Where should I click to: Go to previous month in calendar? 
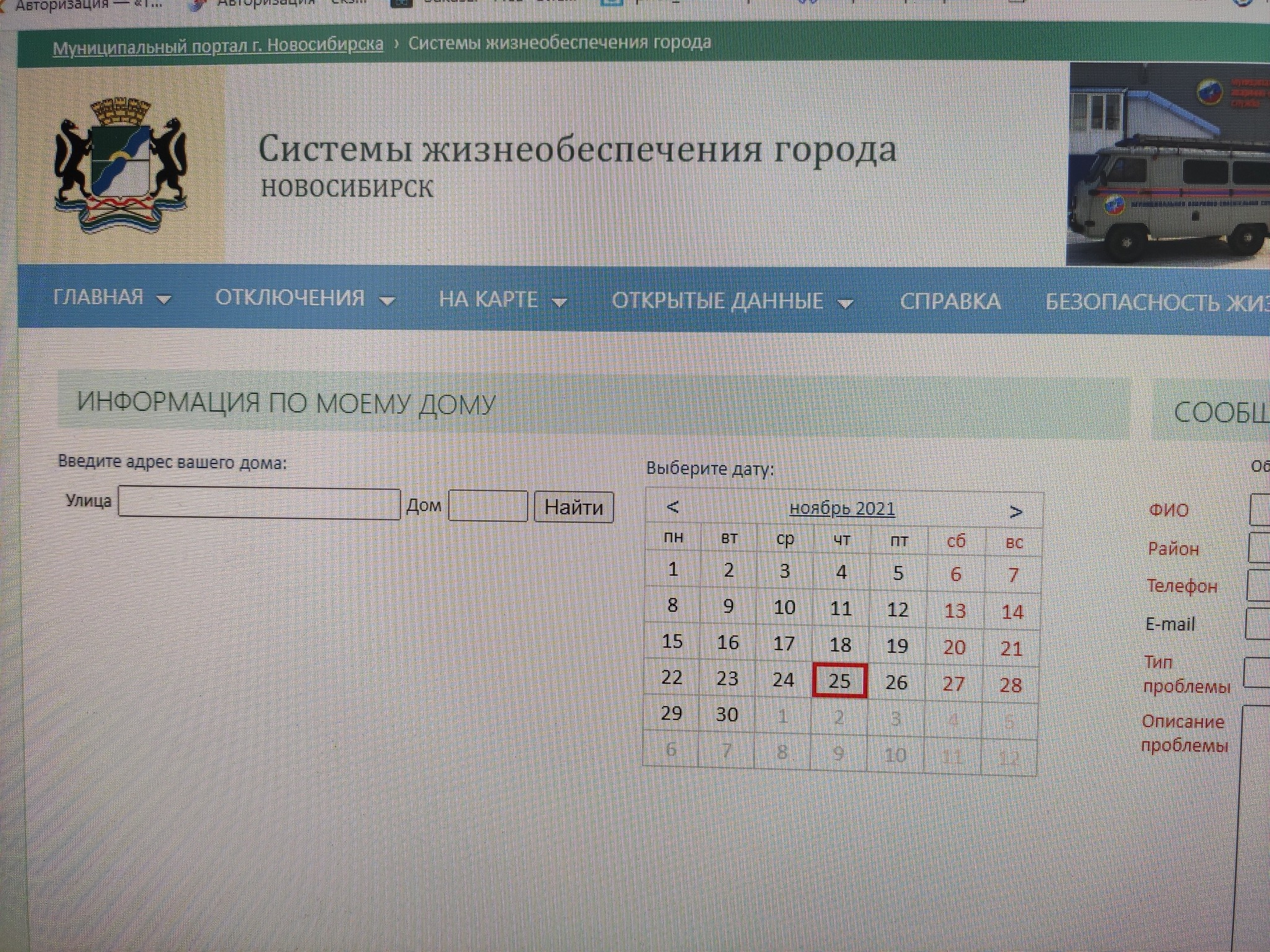[x=673, y=508]
